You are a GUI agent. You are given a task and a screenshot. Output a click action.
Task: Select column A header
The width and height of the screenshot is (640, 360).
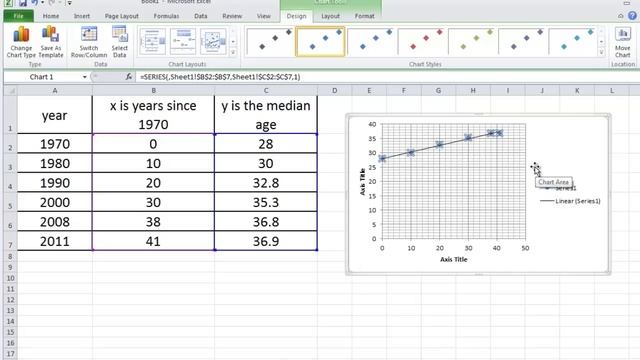click(55, 91)
